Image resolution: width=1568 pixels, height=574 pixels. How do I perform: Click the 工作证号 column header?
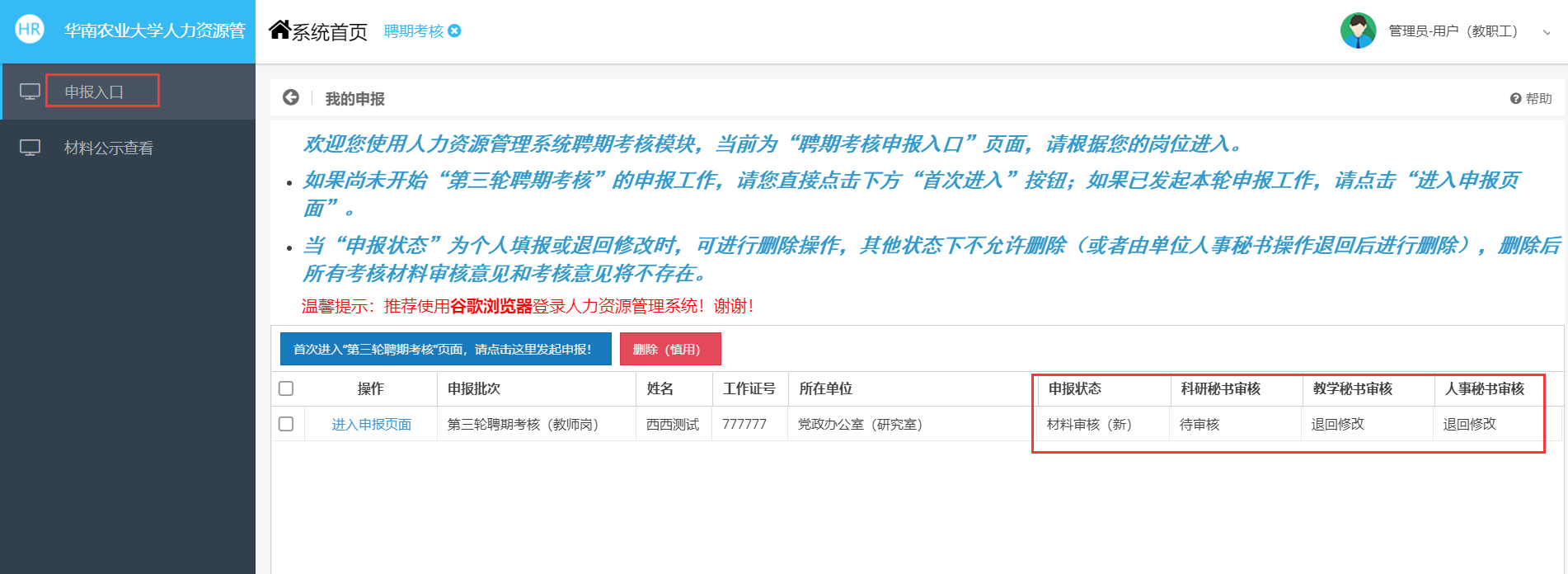pyautogui.click(x=749, y=388)
